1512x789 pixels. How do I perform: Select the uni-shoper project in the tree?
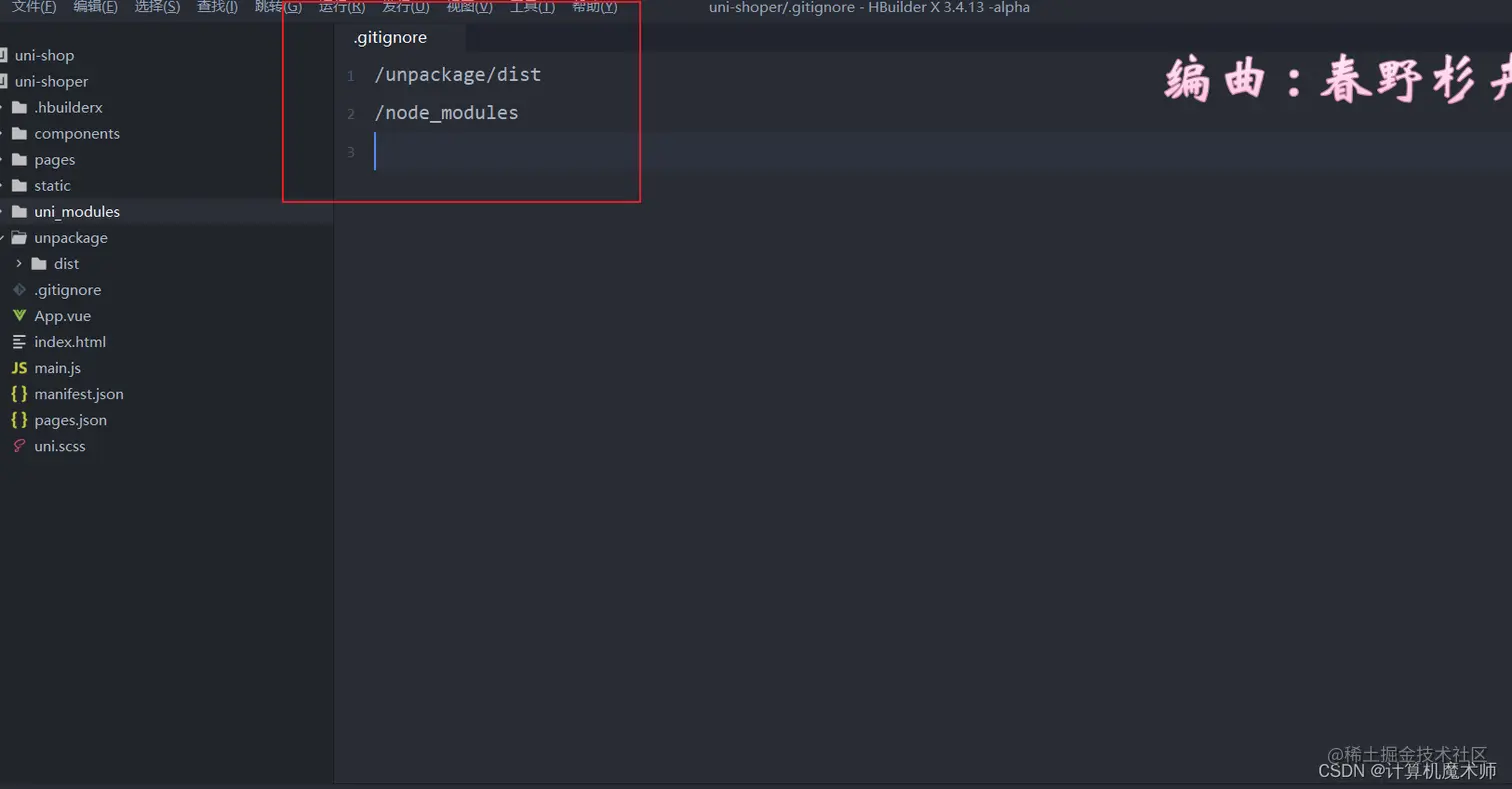pyautogui.click(x=51, y=81)
